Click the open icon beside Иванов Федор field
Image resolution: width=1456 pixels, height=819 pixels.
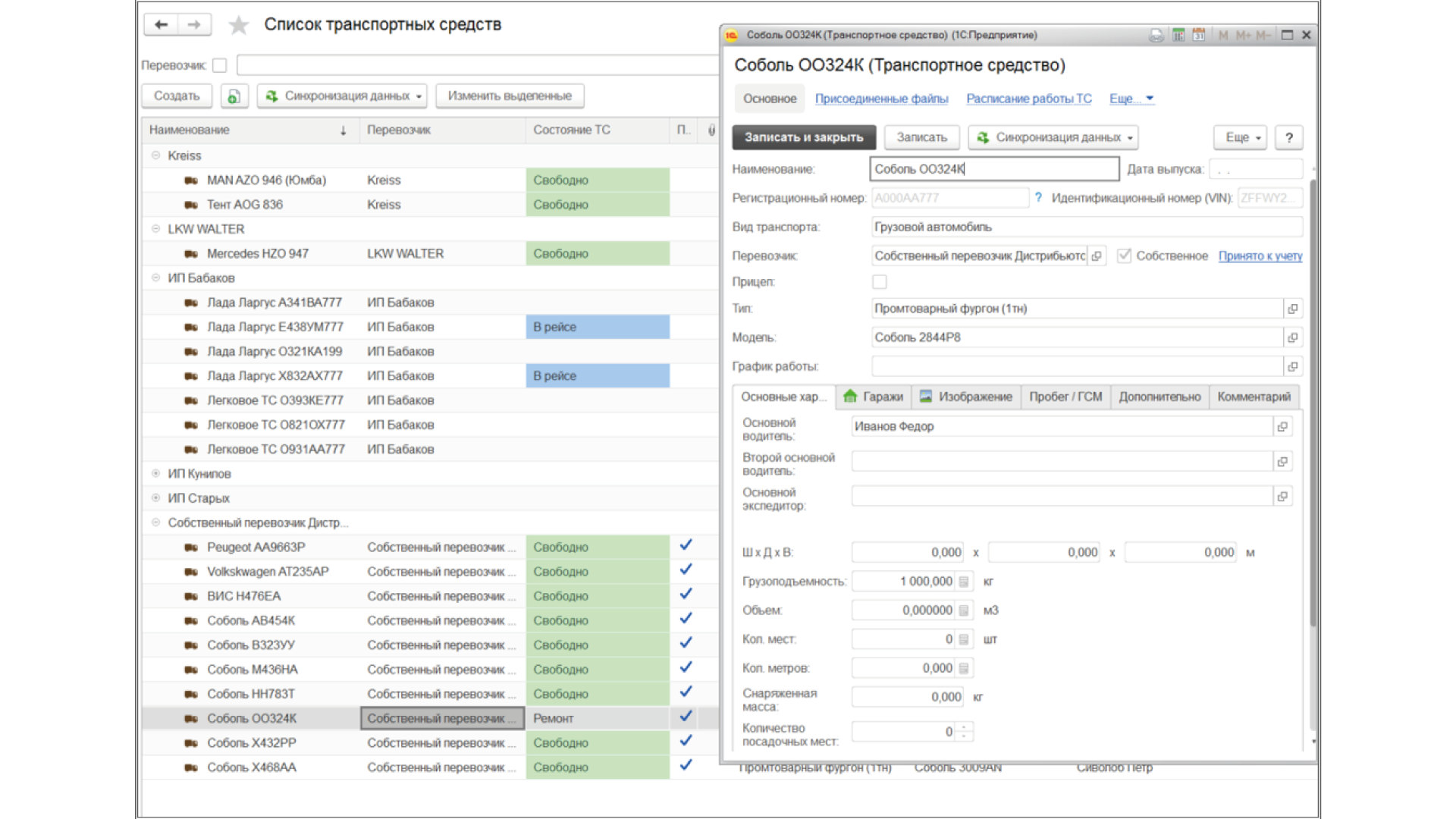(1282, 427)
